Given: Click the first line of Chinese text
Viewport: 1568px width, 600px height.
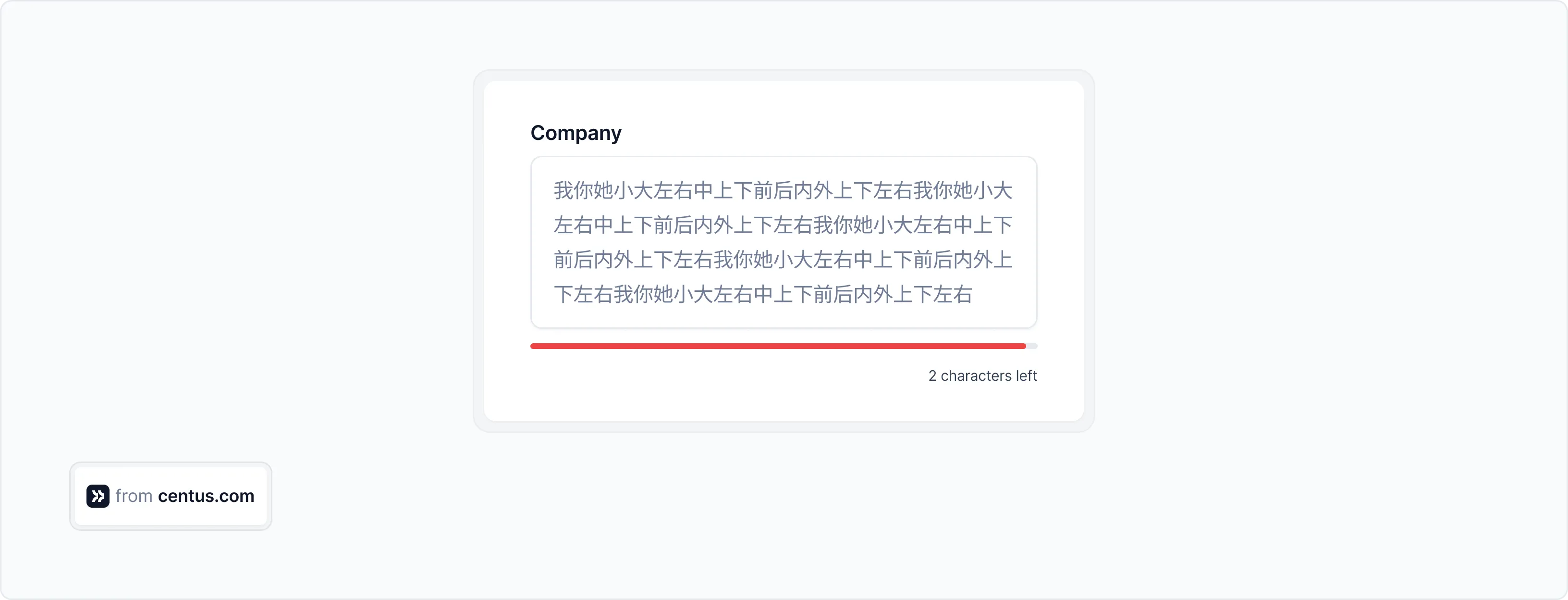Looking at the screenshot, I should [782, 191].
